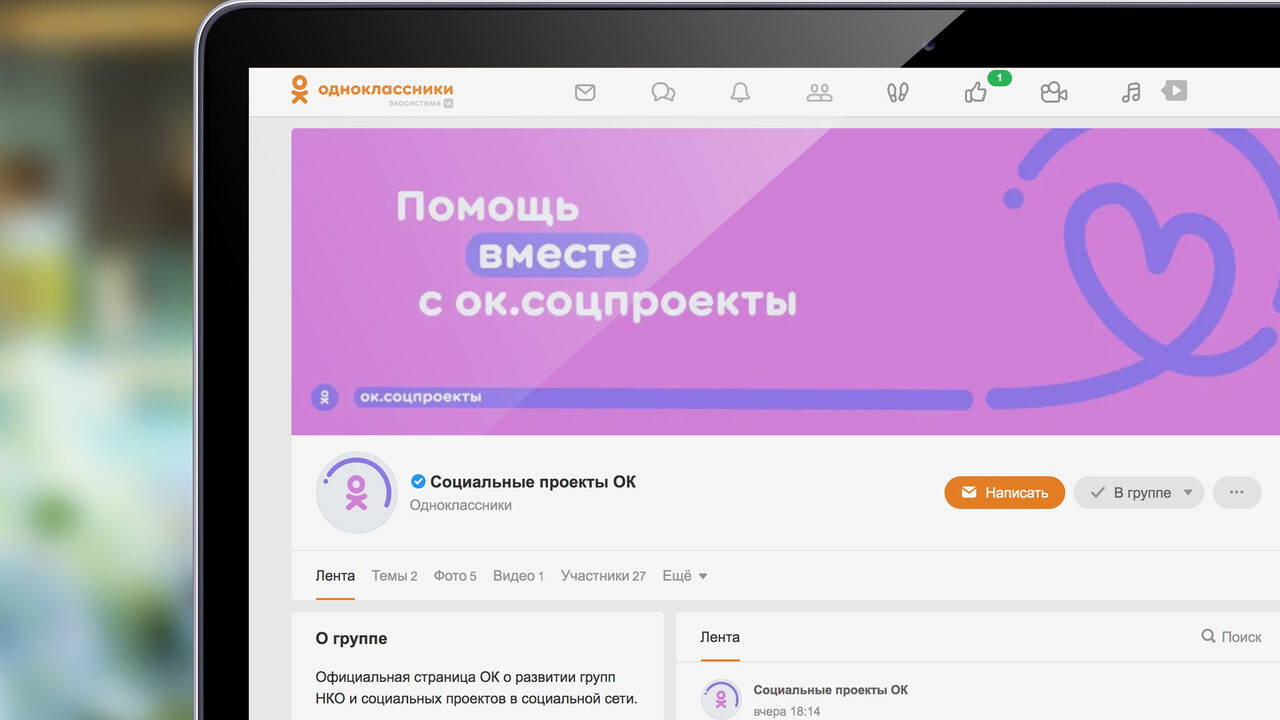
Task: Open the Темы 2 tab
Action: point(394,576)
